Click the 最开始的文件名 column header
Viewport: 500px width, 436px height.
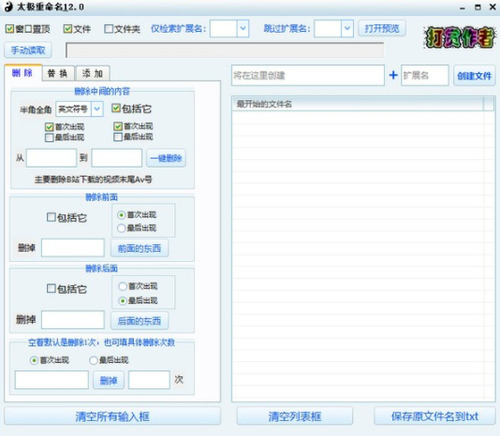coord(357,104)
